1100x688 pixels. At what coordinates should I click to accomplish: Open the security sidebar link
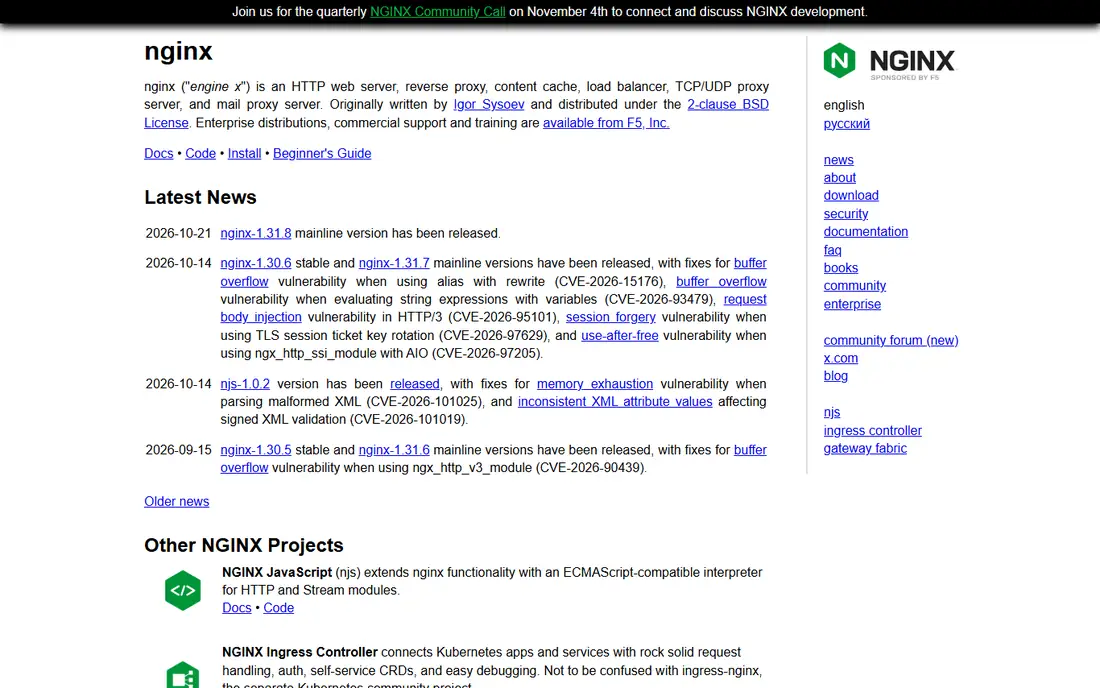845,214
